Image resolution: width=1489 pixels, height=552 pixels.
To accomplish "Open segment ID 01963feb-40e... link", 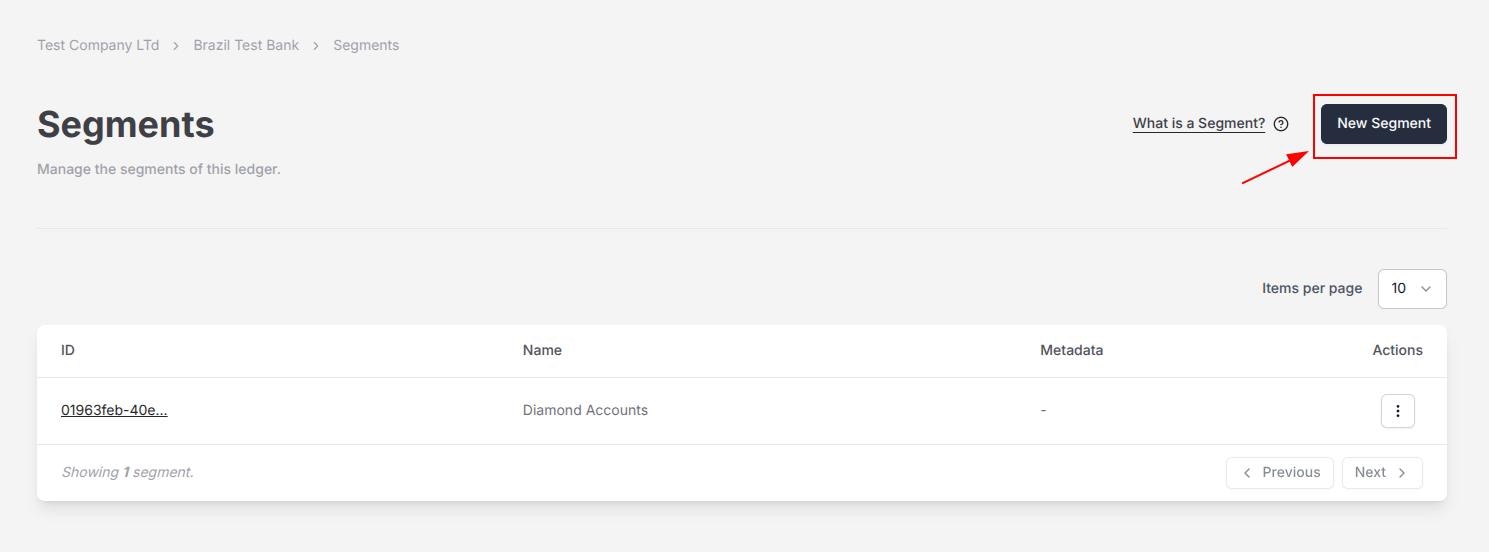I will [114, 410].
